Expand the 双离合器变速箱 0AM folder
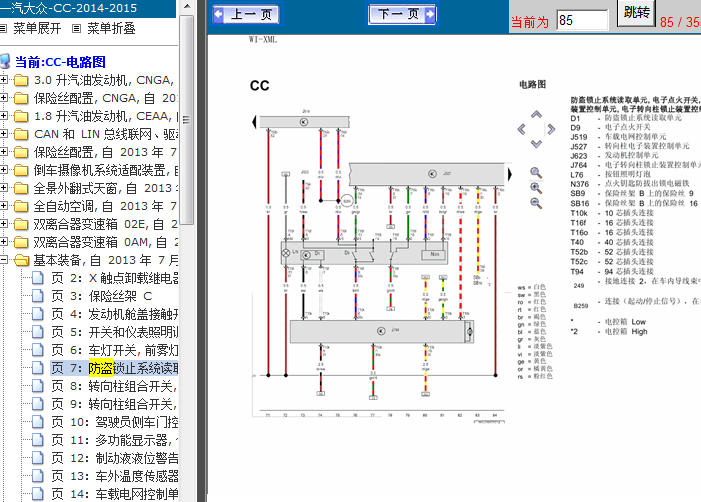Screen dimensions: 701x502 pyautogui.click(x=4, y=242)
